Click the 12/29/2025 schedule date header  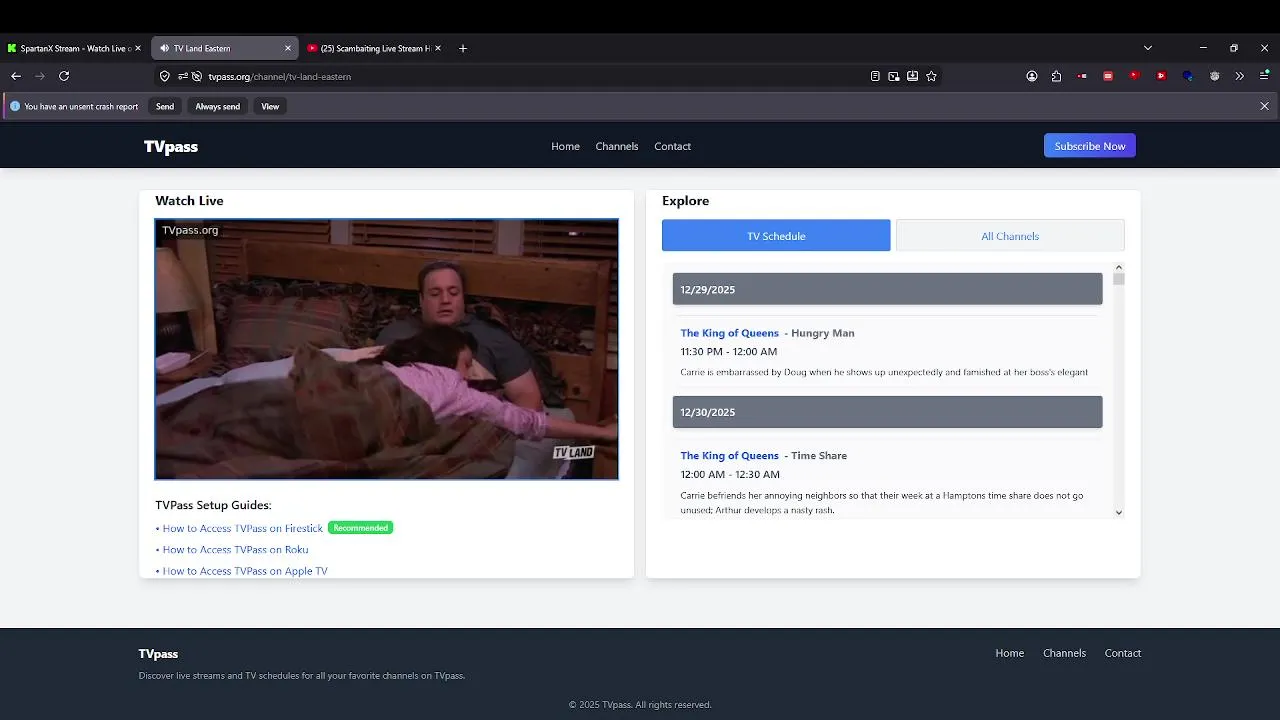tap(888, 289)
